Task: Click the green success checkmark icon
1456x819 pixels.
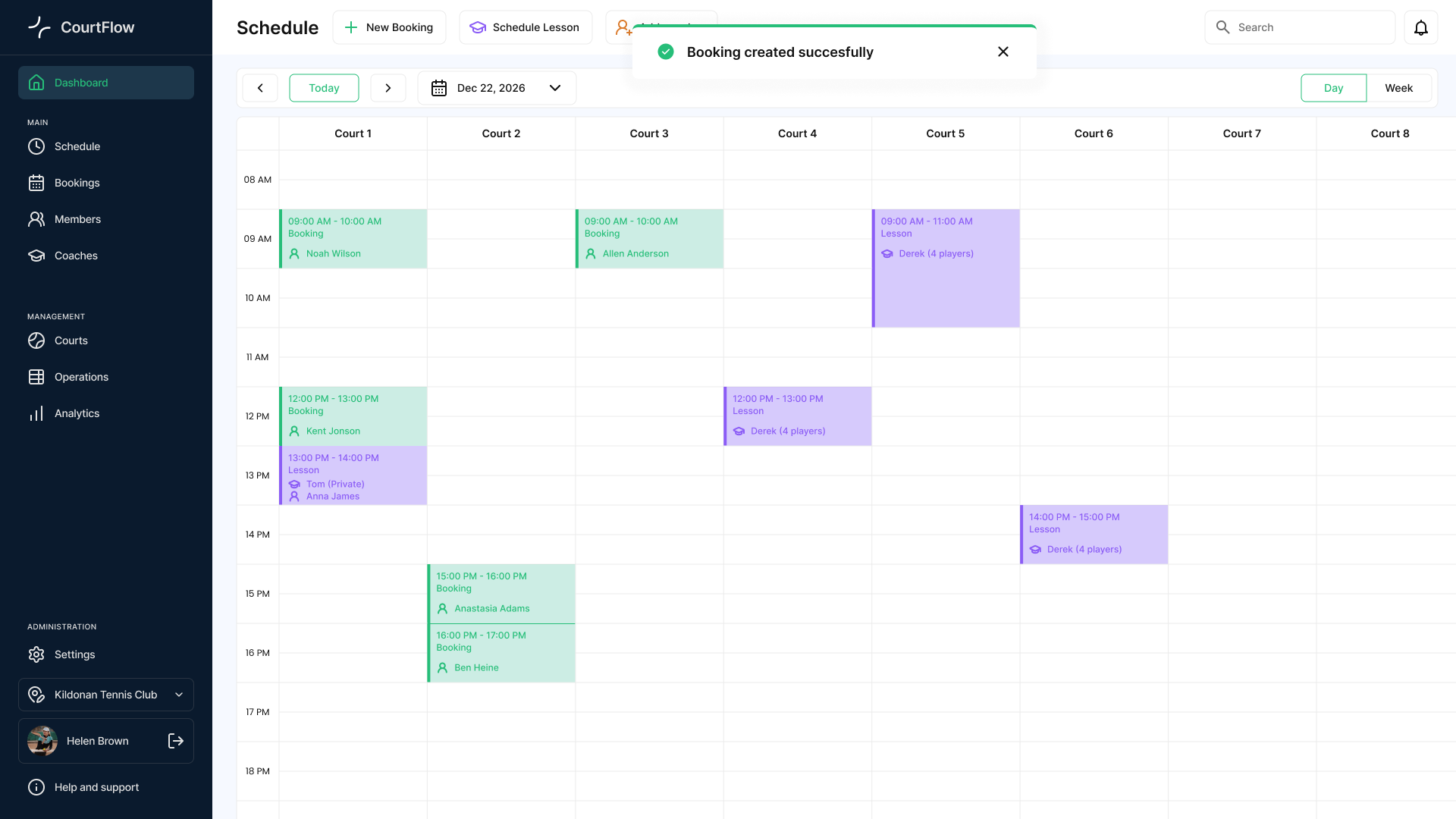Action: point(666,52)
